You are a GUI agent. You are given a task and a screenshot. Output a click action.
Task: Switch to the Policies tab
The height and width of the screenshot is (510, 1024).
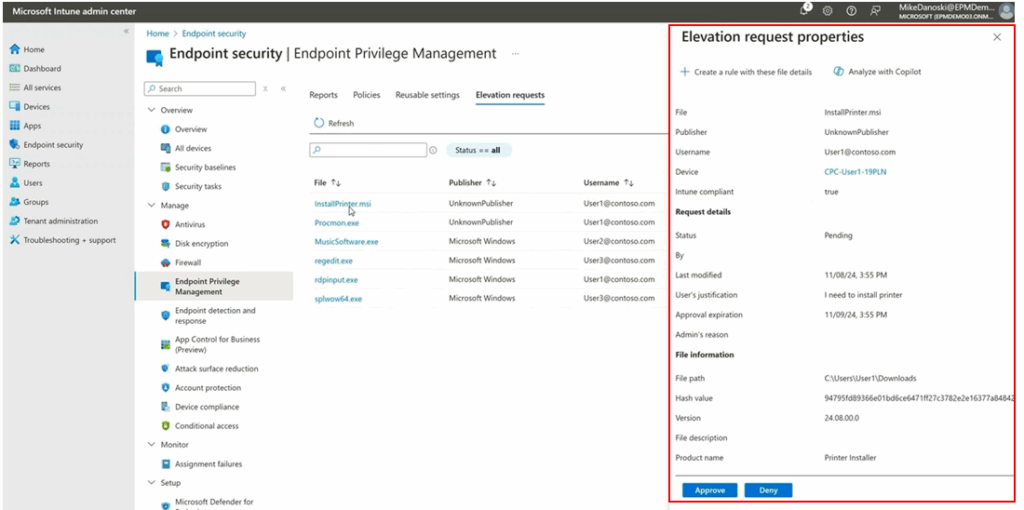(x=366, y=95)
